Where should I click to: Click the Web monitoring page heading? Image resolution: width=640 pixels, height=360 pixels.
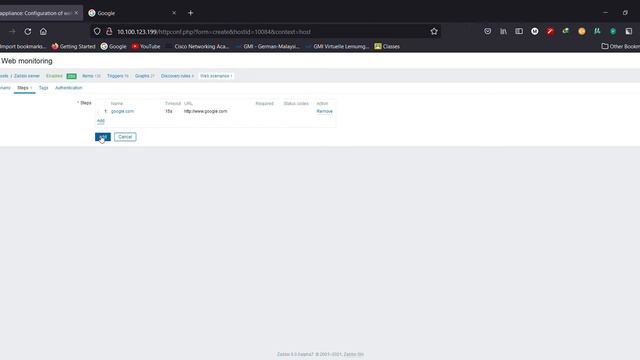click(x=27, y=61)
